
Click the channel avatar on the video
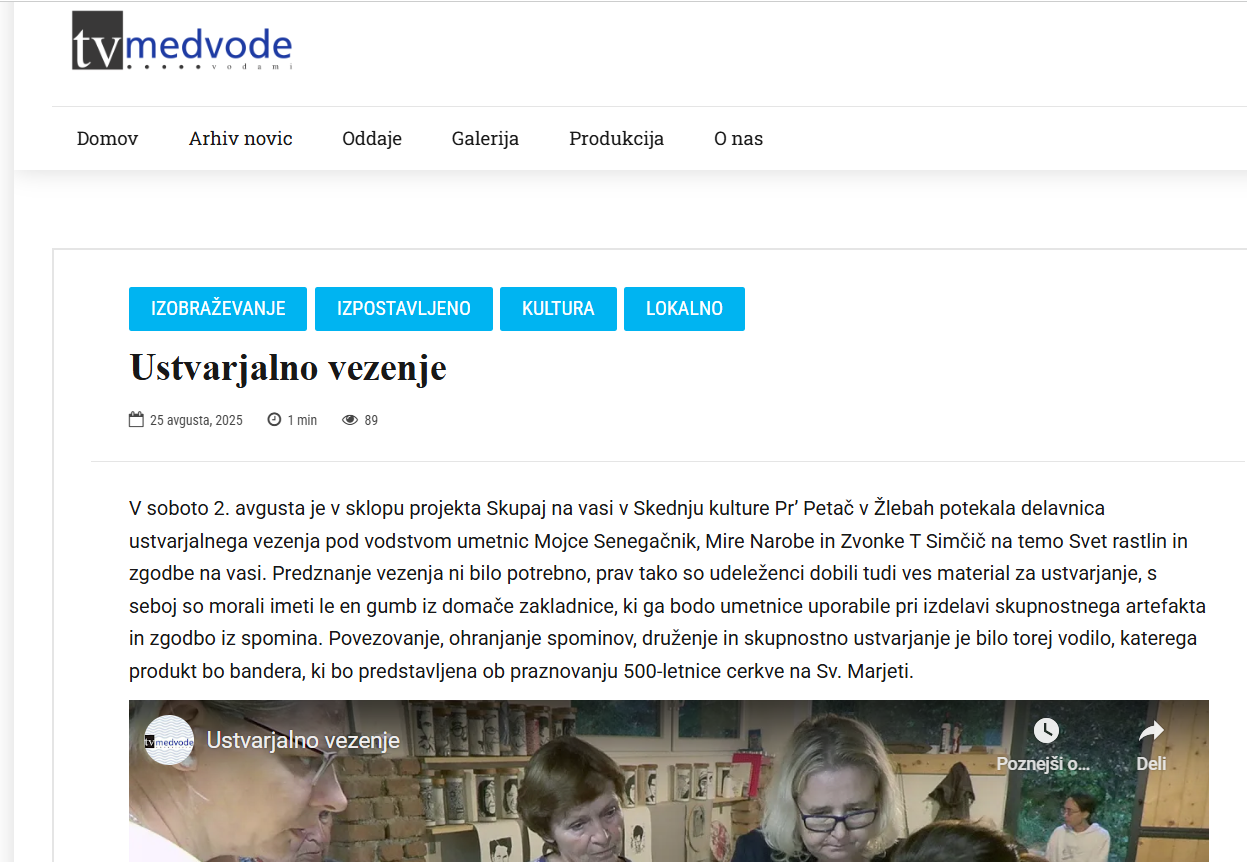click(x=169, y=741)
